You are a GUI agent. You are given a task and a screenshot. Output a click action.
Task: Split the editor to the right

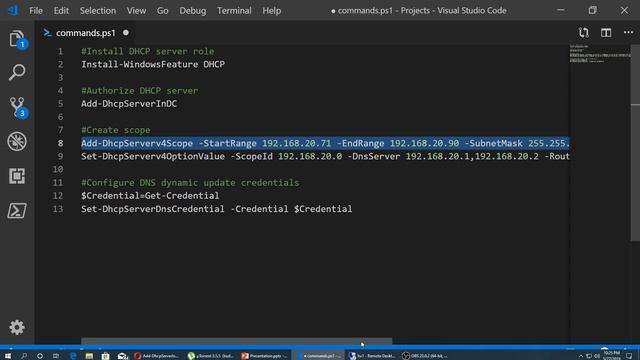[x=606, y=33]
